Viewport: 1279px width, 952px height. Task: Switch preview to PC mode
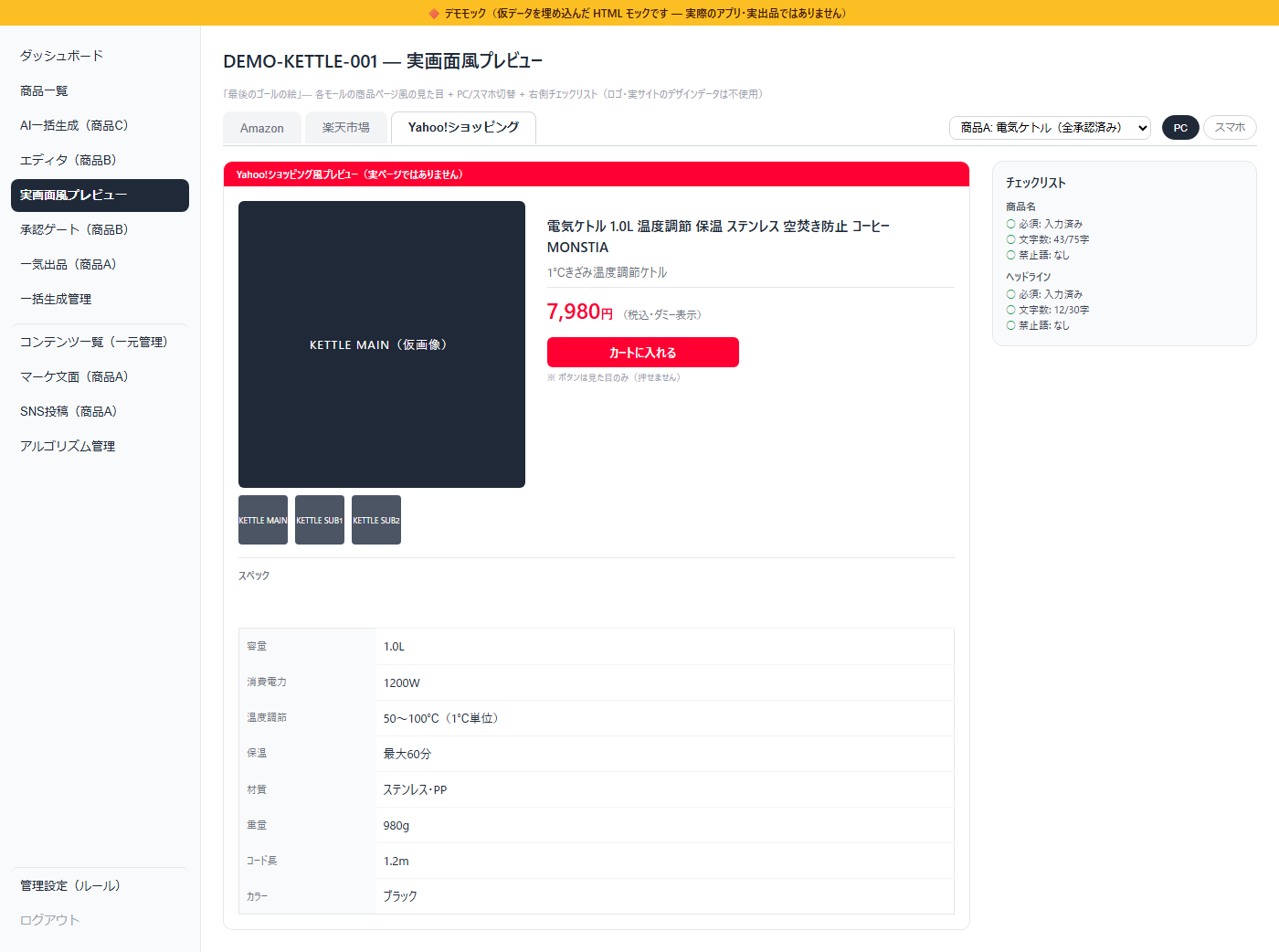1180,128
